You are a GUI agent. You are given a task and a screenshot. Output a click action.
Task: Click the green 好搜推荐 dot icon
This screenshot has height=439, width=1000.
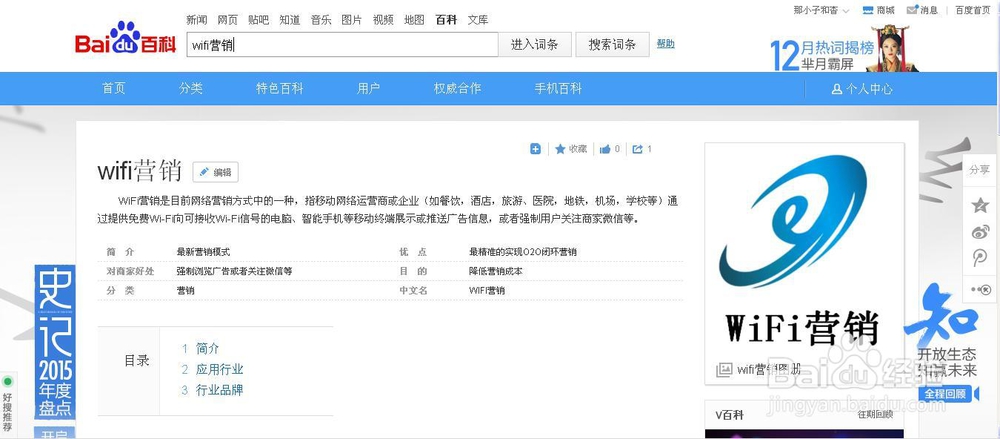(x=8, y=382)
